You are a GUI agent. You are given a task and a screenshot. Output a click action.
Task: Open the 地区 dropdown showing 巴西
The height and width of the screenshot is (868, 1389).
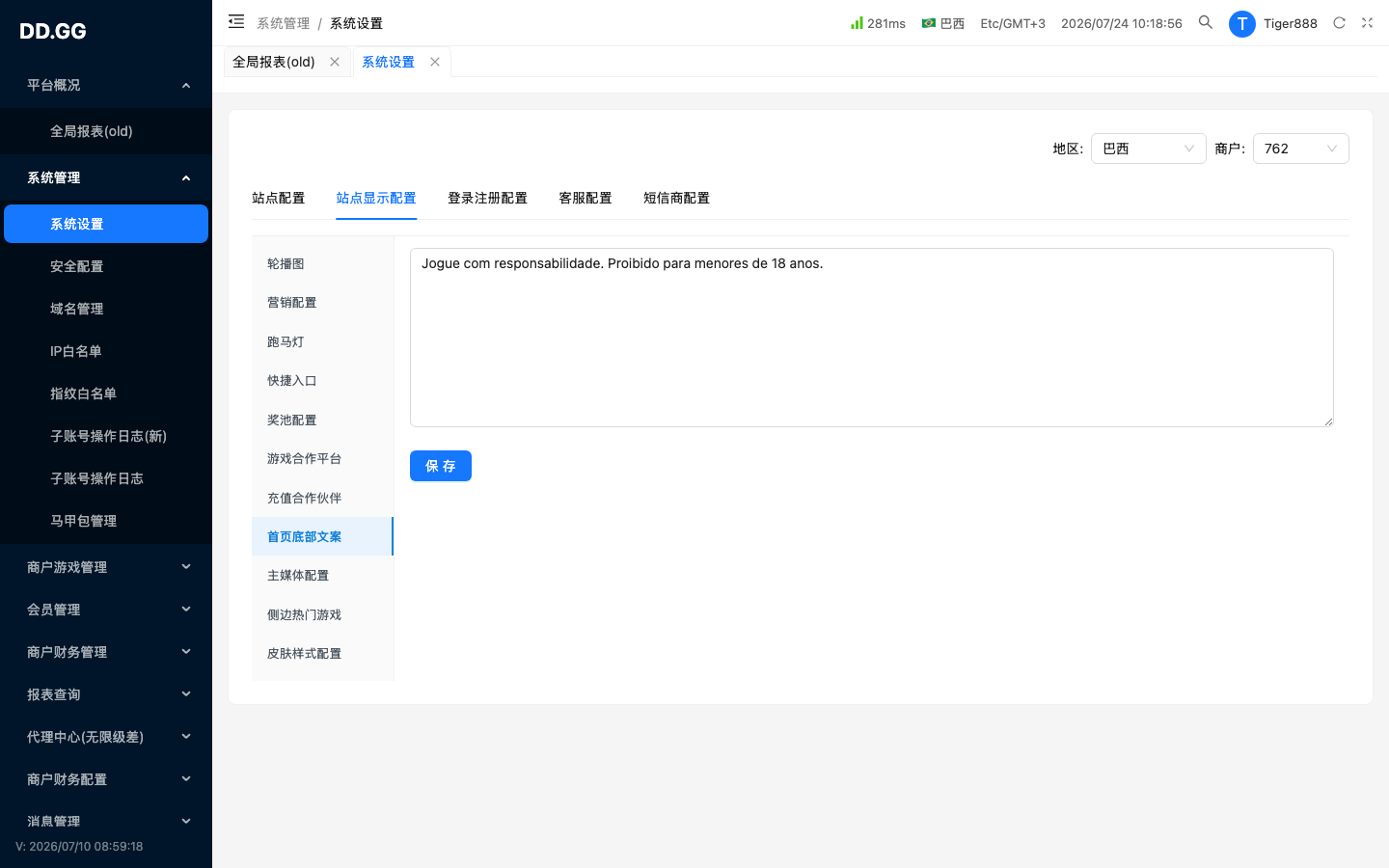[x=1148, y=149]
